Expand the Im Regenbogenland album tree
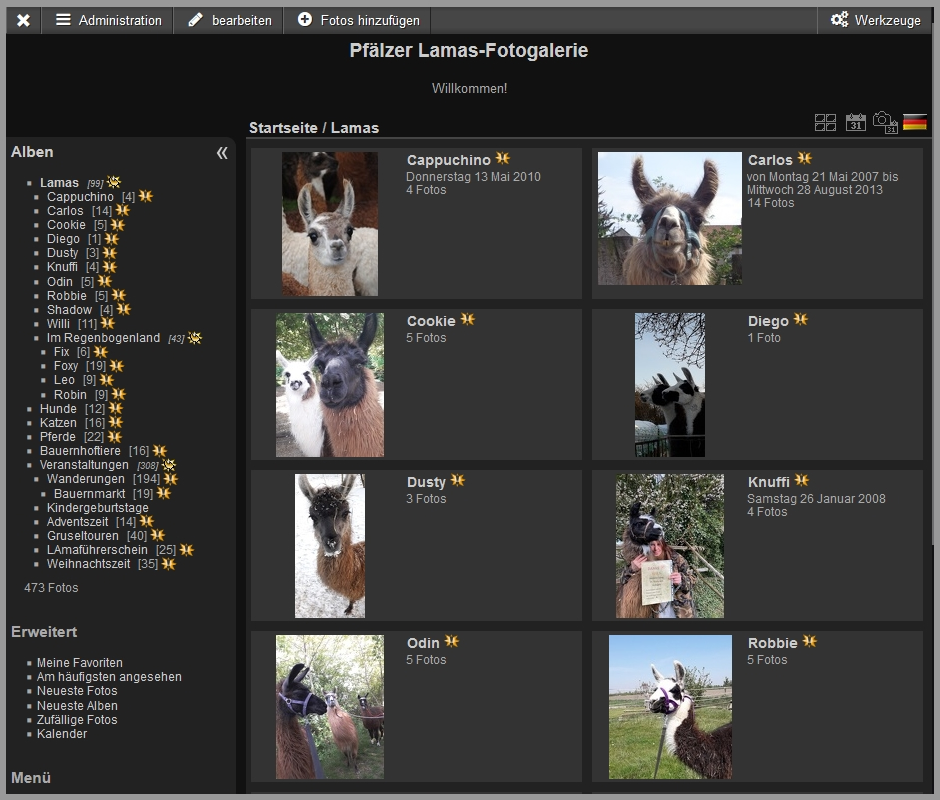This screenshot has width=940, height=800. (x=193, y=337)
